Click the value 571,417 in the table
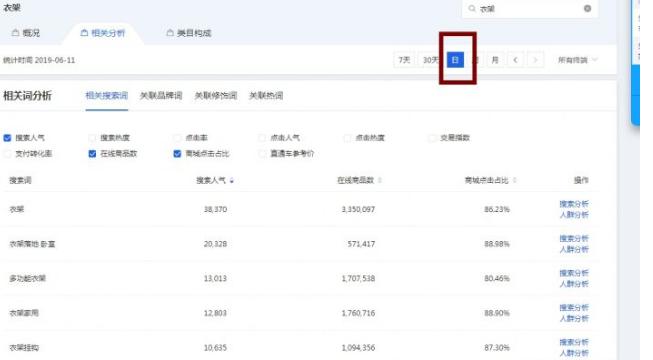Image resolution: width=653 pixels, height=360 pixels. point(361,244)
